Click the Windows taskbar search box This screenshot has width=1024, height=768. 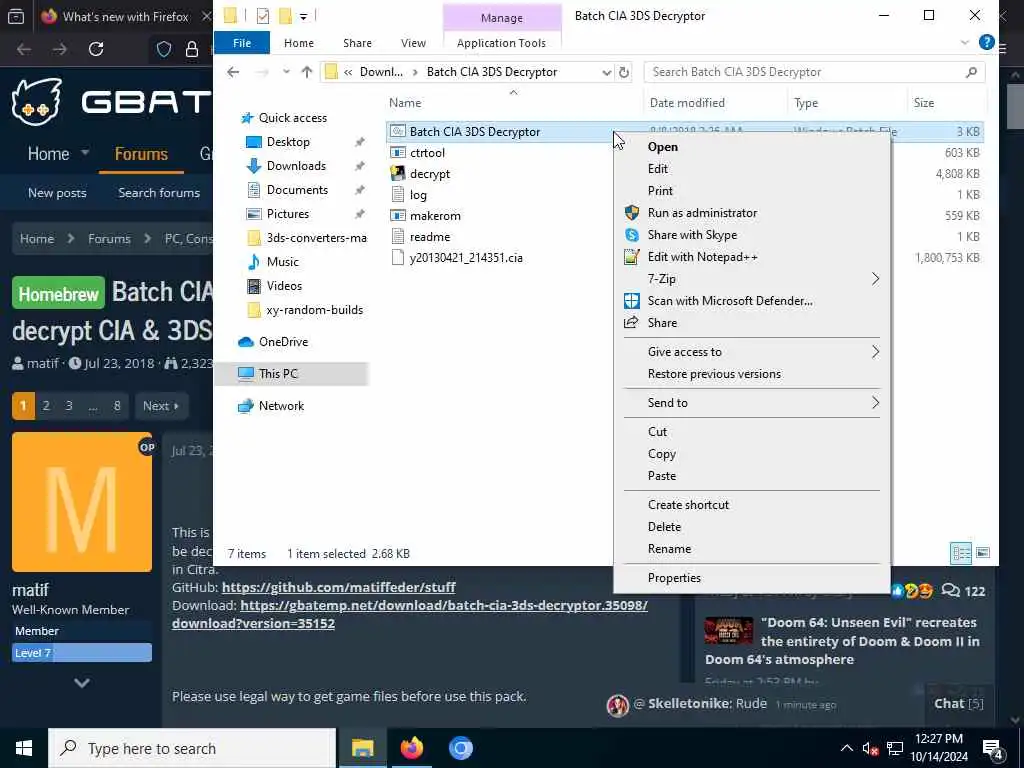click(192, 748)
